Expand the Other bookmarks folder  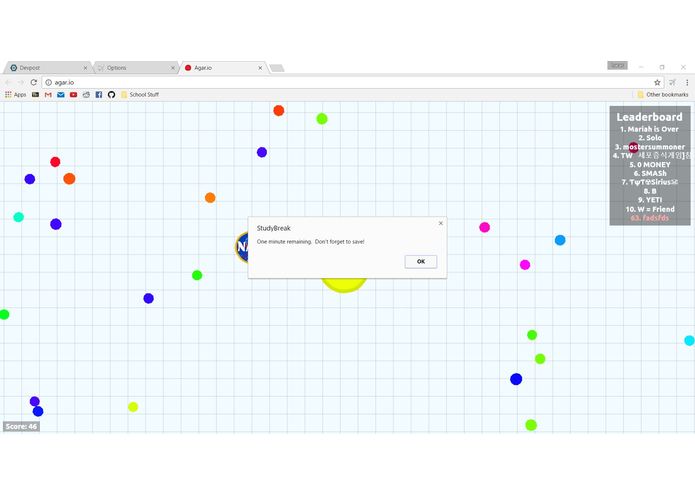click(663, 94)
